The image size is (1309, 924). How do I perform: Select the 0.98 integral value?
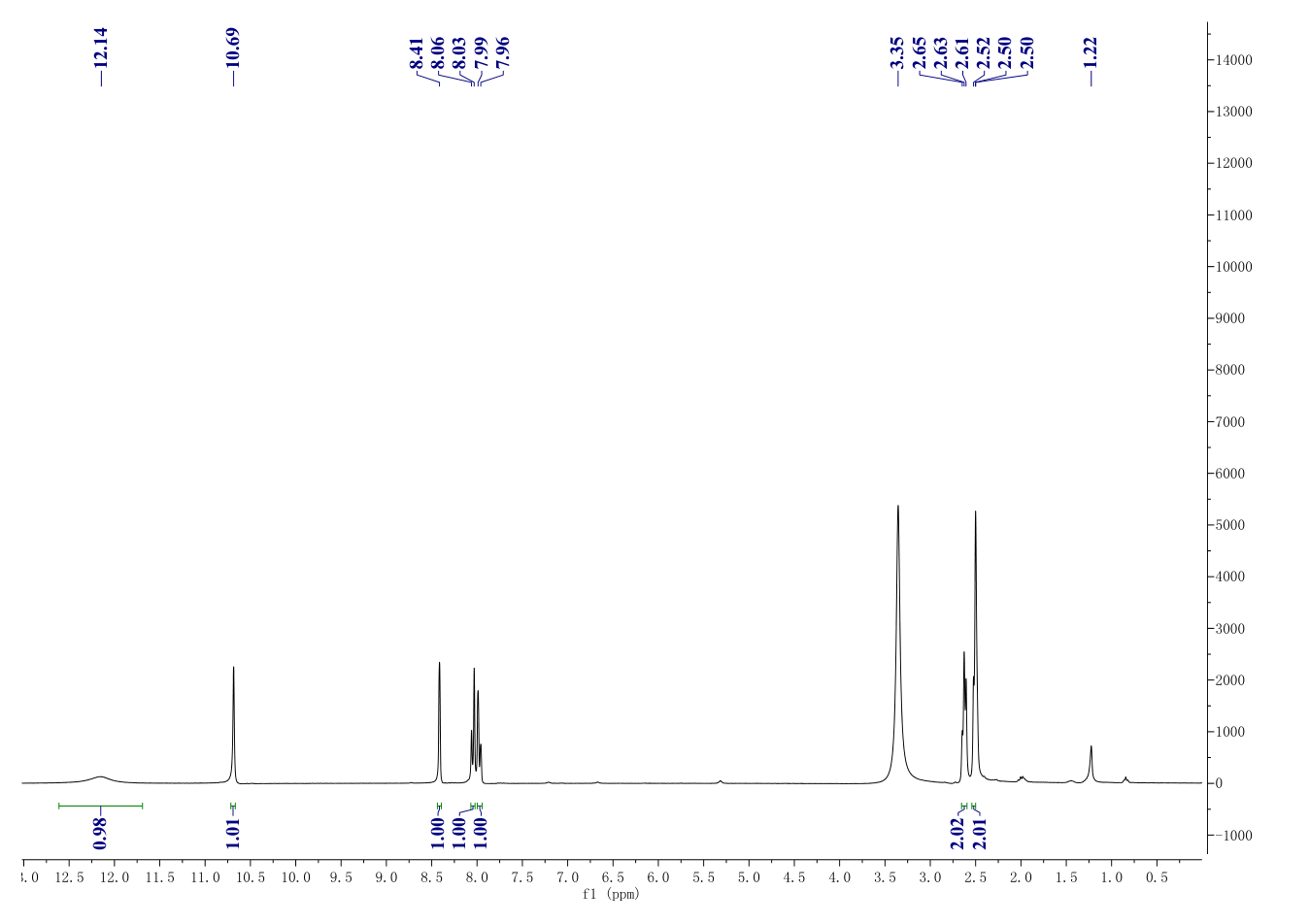pos(100,833)
